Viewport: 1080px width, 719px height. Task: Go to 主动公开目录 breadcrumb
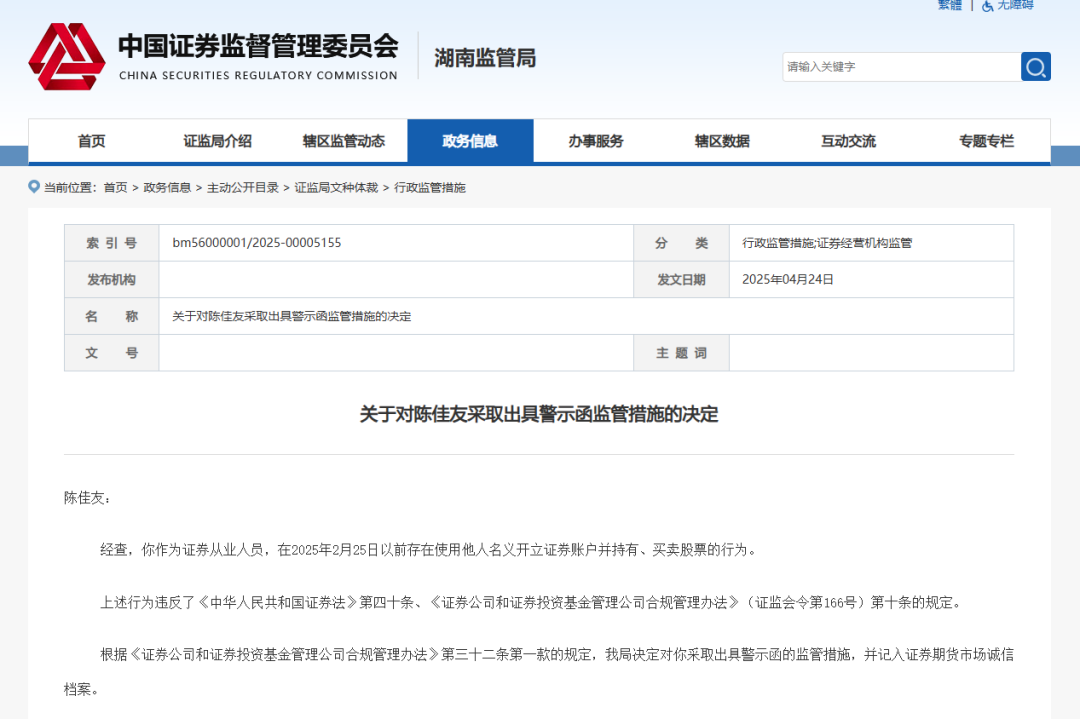(243, 188)
